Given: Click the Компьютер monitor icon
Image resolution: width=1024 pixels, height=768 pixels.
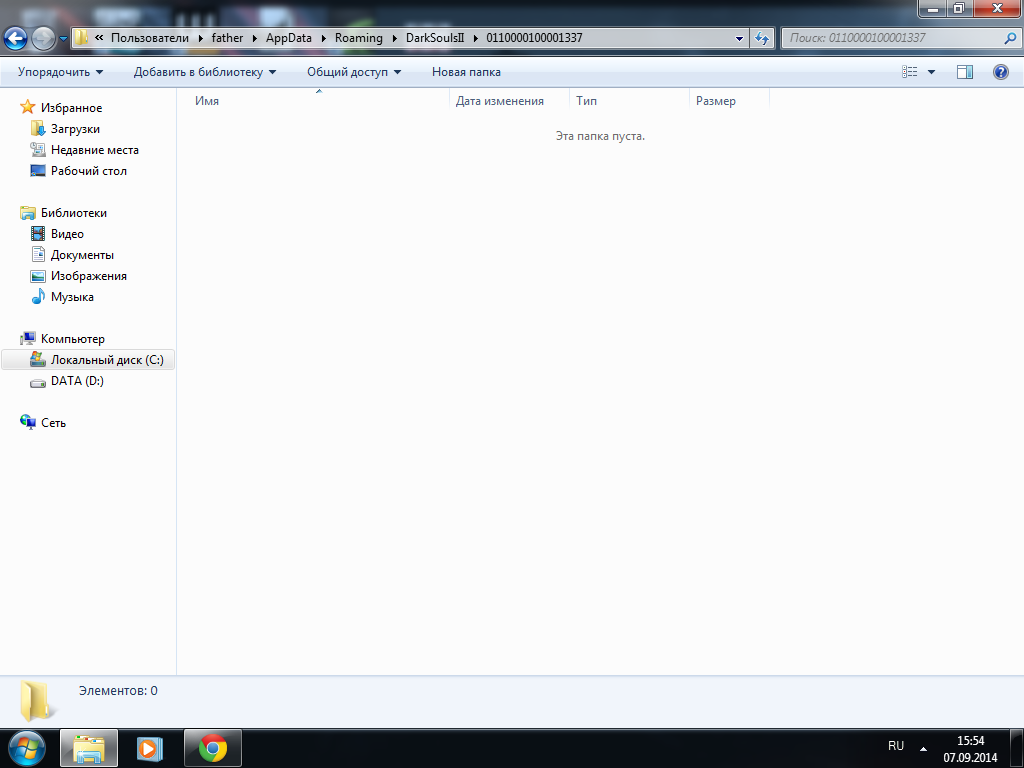Looking at the screenshot, I should coord(27,338).
